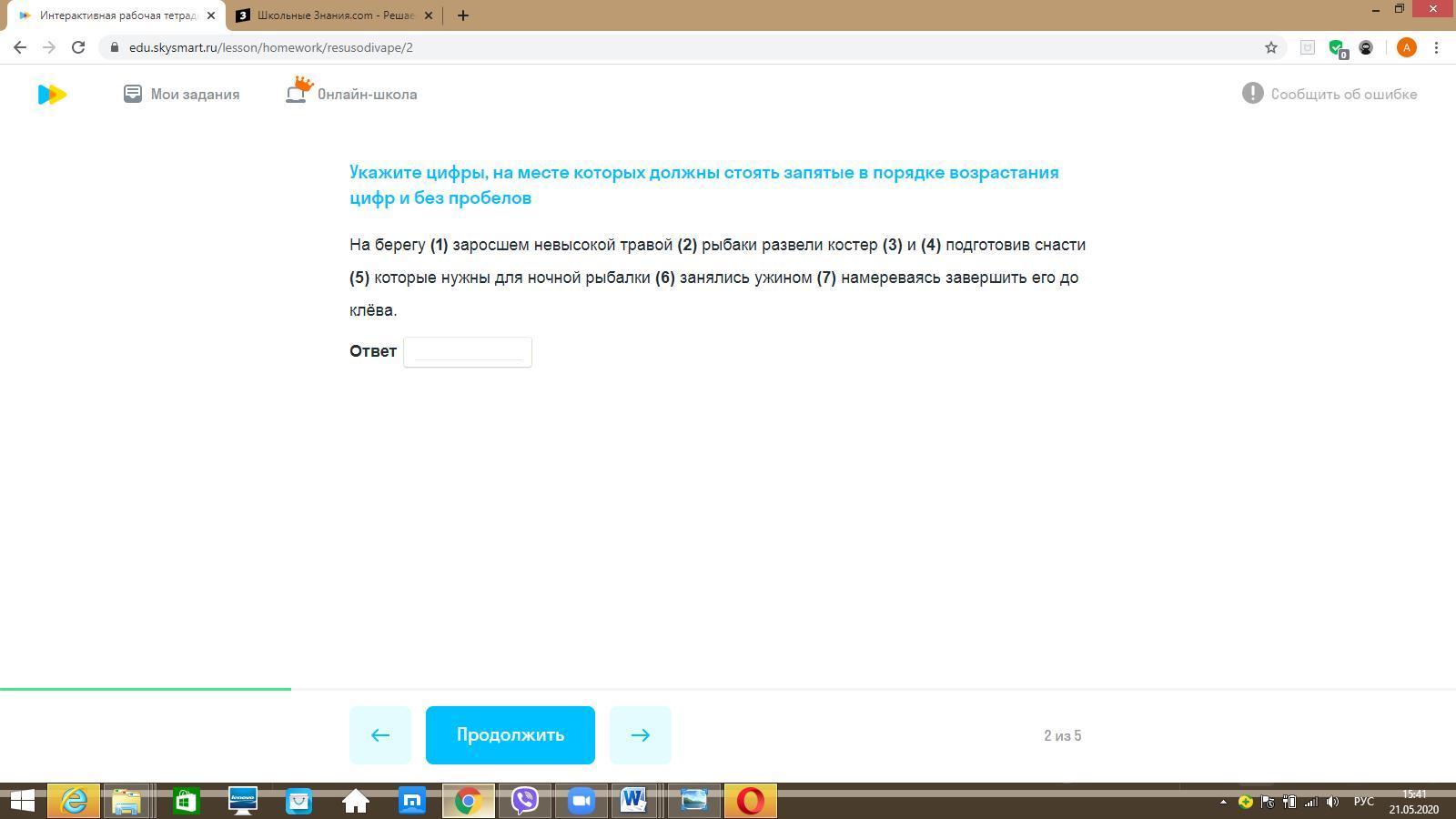Screen dimensions: 1456x819
Task: Open Мои задания page
Action: click(x=182, y=95)
